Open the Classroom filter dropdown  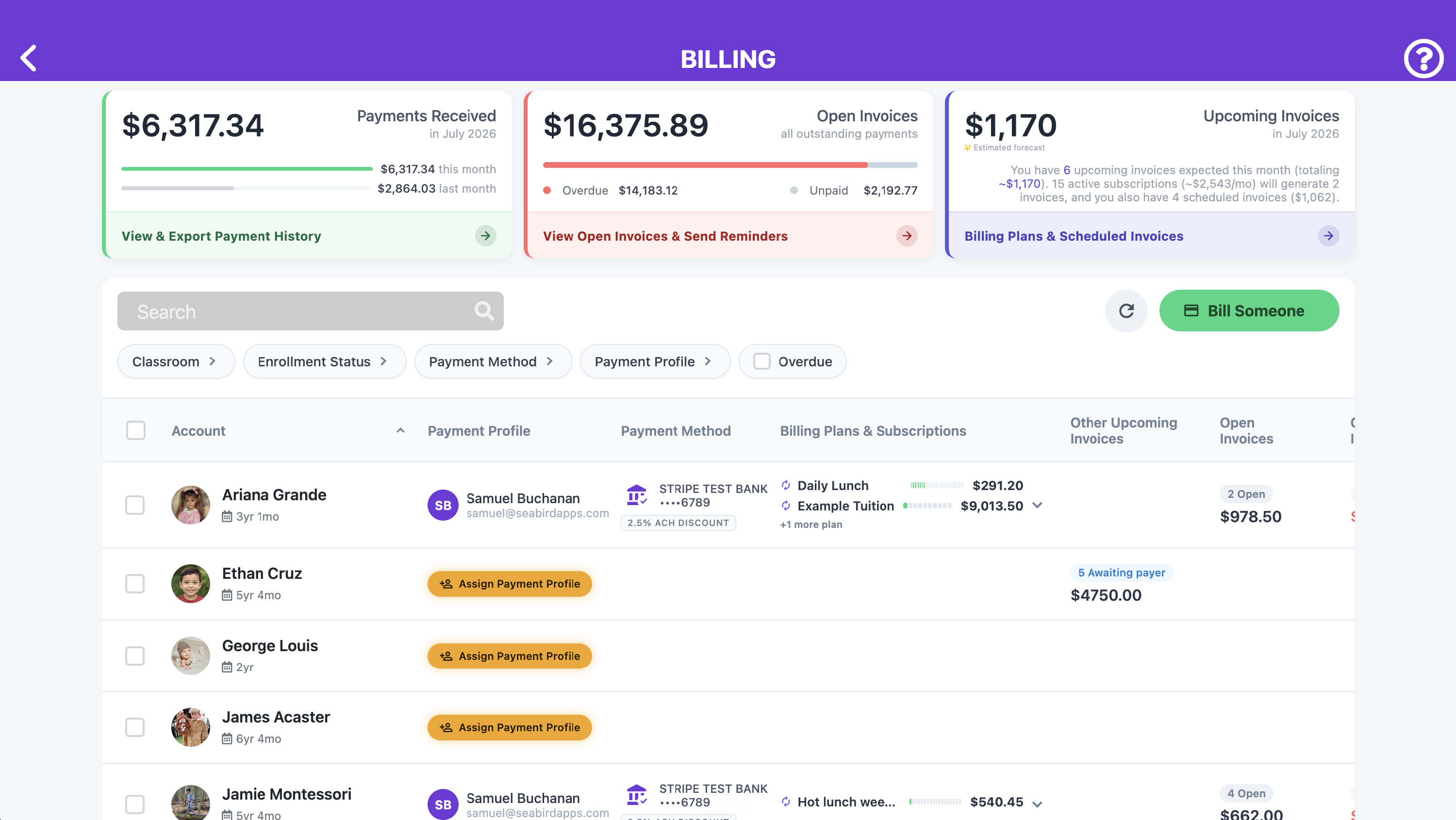pyautogui.click(x=176, y=361)
